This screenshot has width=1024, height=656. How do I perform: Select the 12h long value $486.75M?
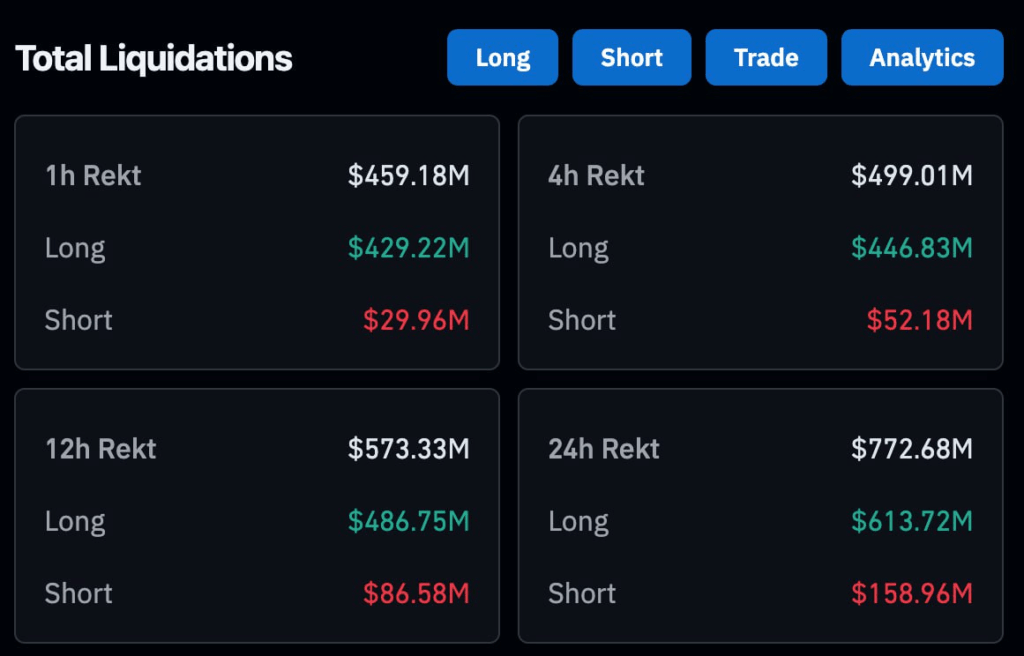pyautogui.click(x=409, y=521)
